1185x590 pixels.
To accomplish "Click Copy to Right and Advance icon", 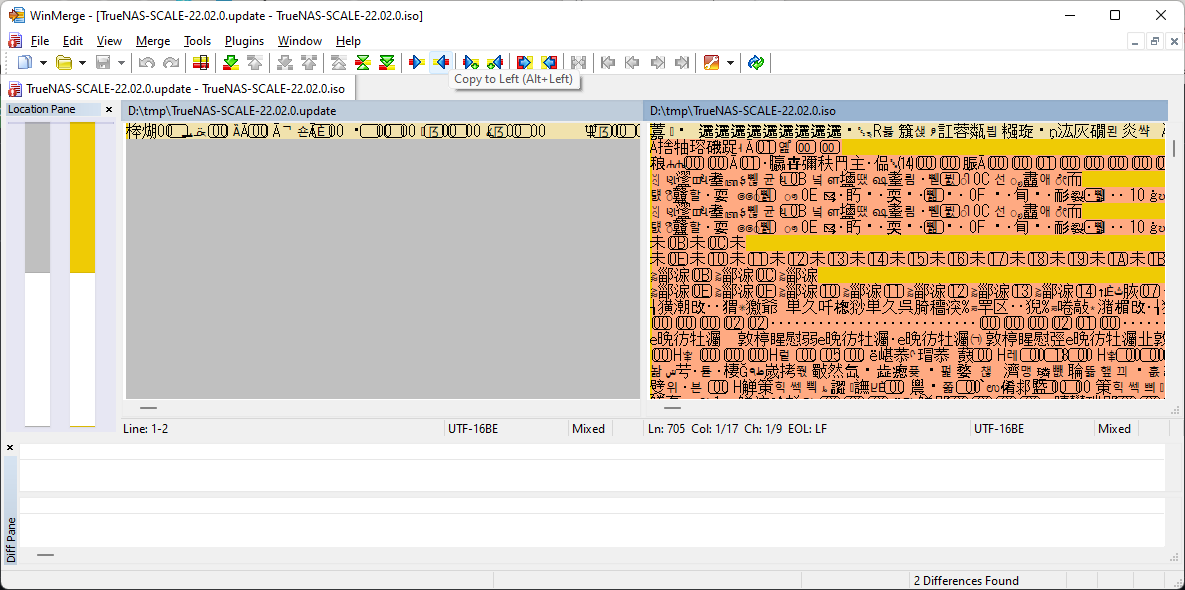I will coord(471,63).
